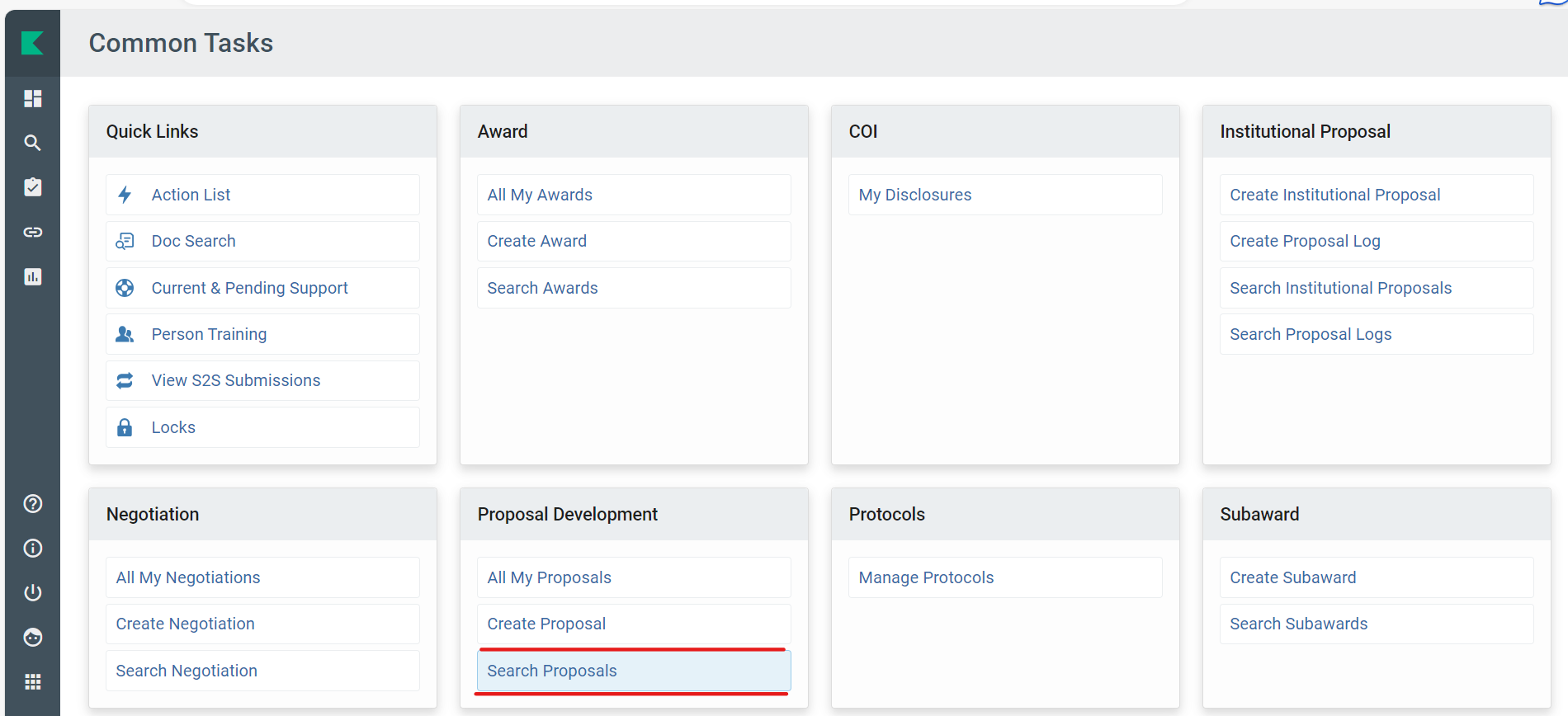Select Create Institutional Proposal
This screenshot has width=1568, height=716.
[1377, 195]
